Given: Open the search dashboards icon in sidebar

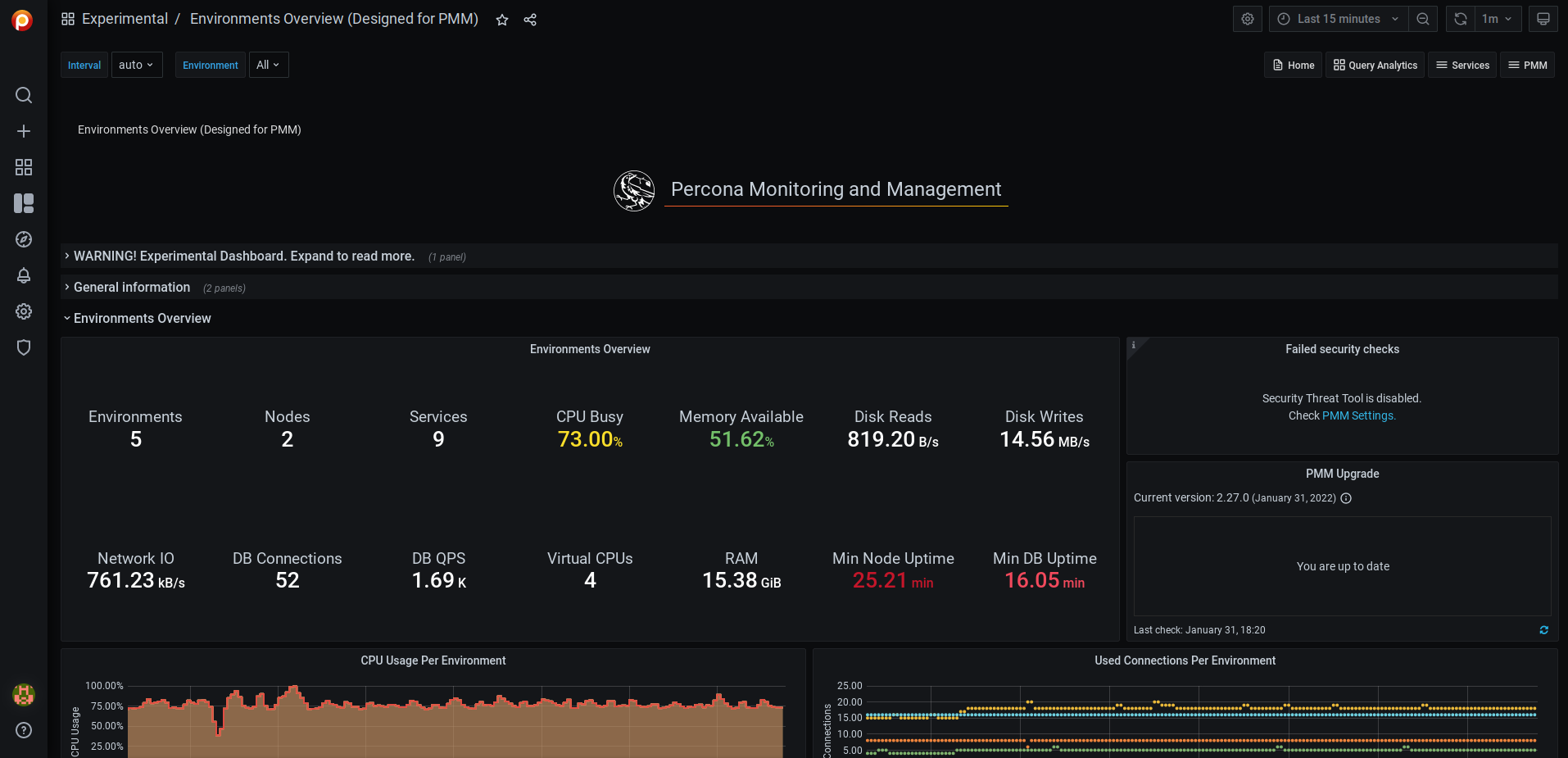Looking at the screenshot, I should click(x=24, y=95).
